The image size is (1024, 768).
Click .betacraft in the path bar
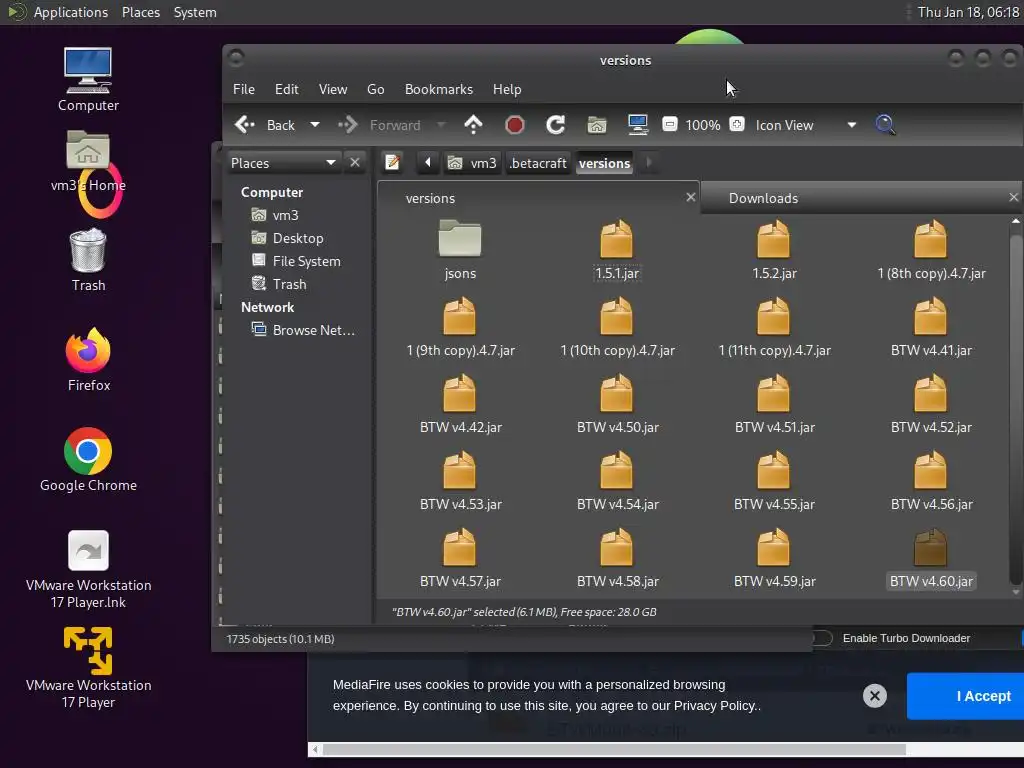click(538, 163)
